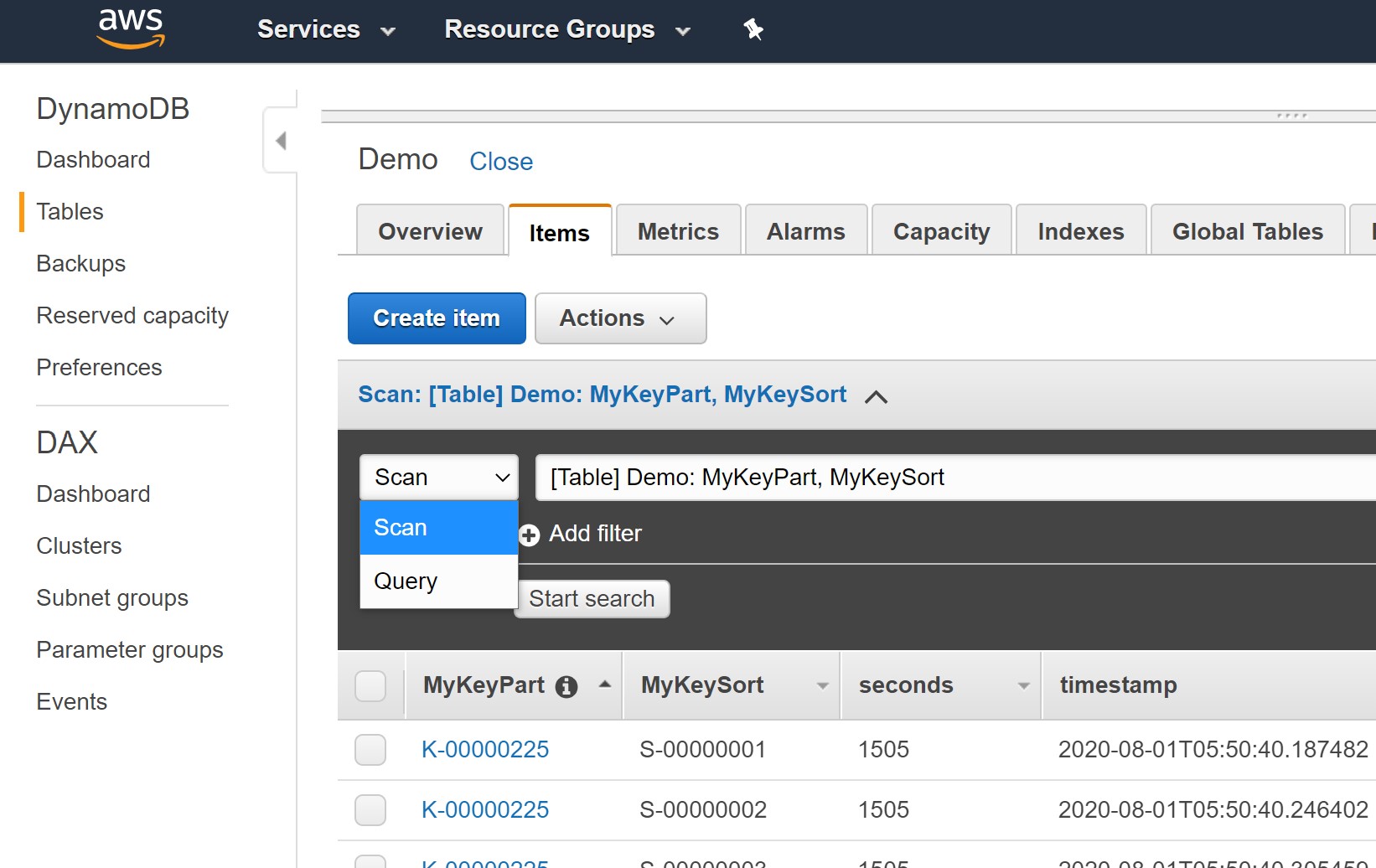
Task: Open Clusters in sidebar
Action: [79, 546]
